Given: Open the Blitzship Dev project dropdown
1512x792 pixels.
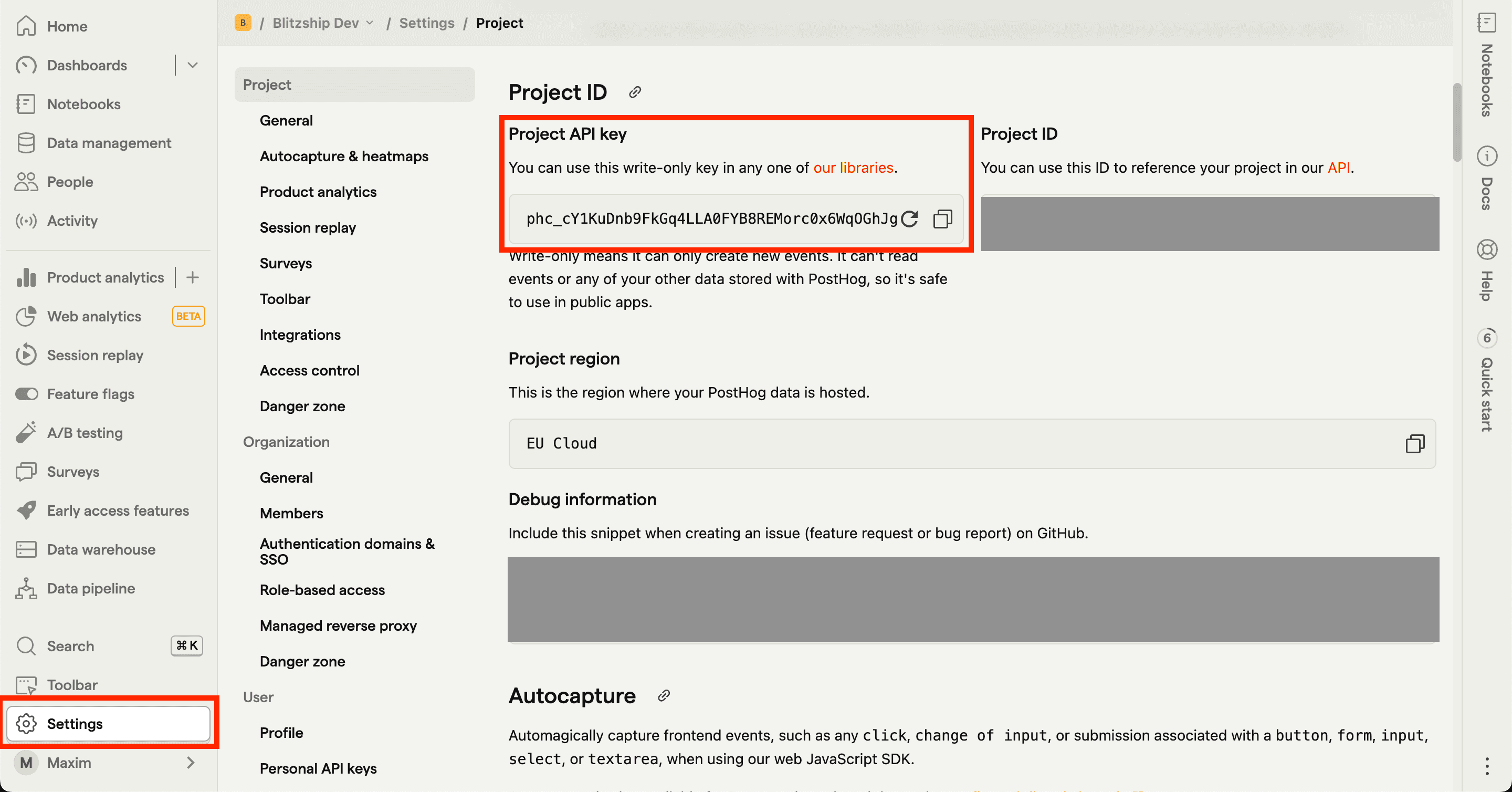Looking at the screenshot, I should pos(323,23).
